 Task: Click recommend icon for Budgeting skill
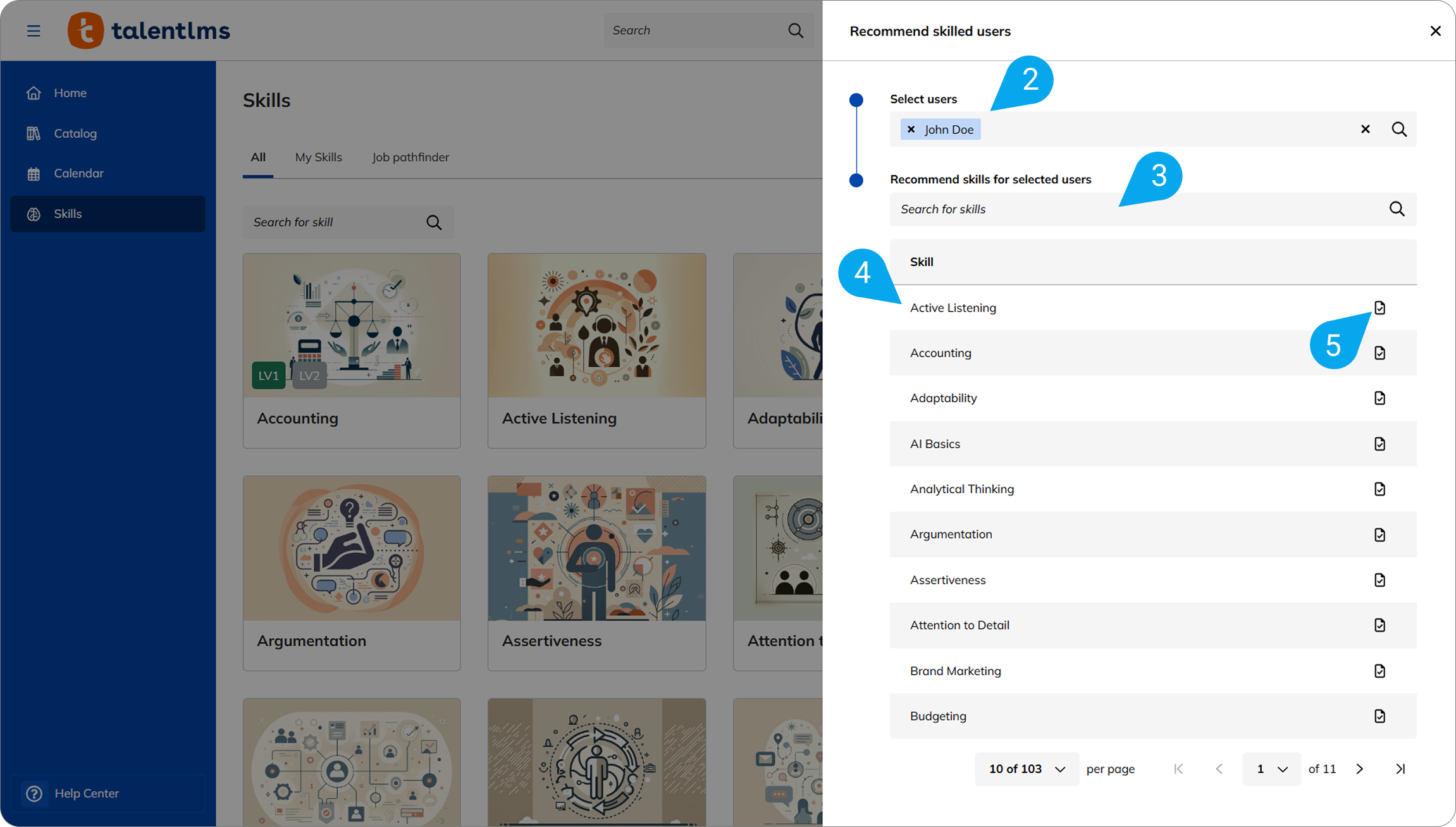(1379, 716)
